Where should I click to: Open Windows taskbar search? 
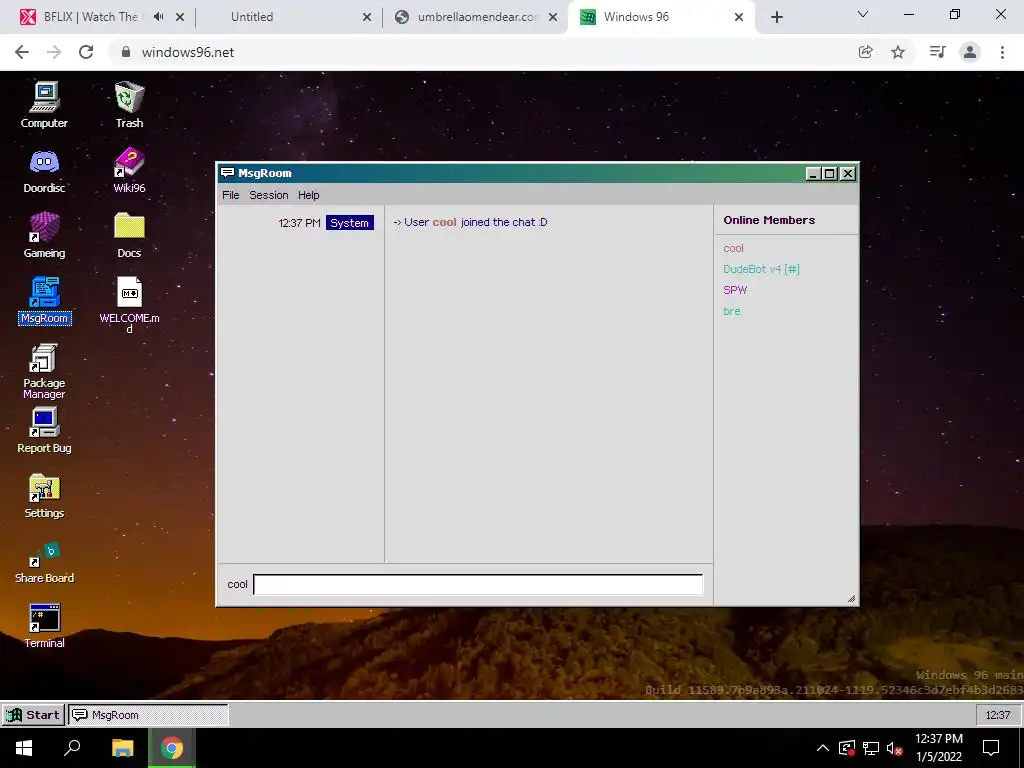(x=72, y=748)
